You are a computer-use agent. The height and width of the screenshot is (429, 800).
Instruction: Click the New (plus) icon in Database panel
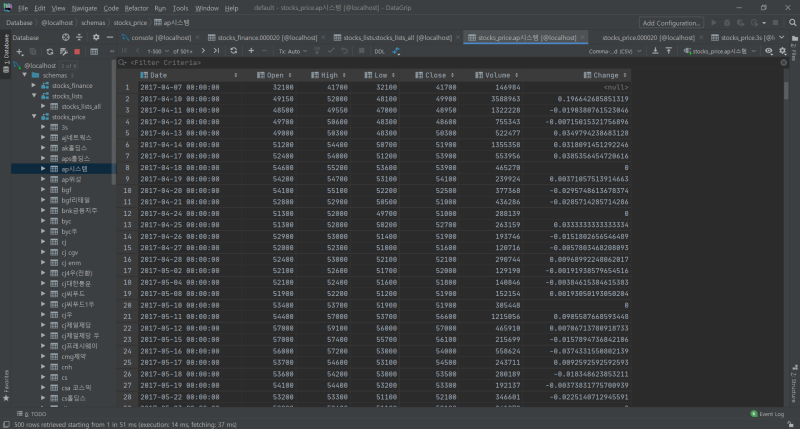tap(19, 52)
